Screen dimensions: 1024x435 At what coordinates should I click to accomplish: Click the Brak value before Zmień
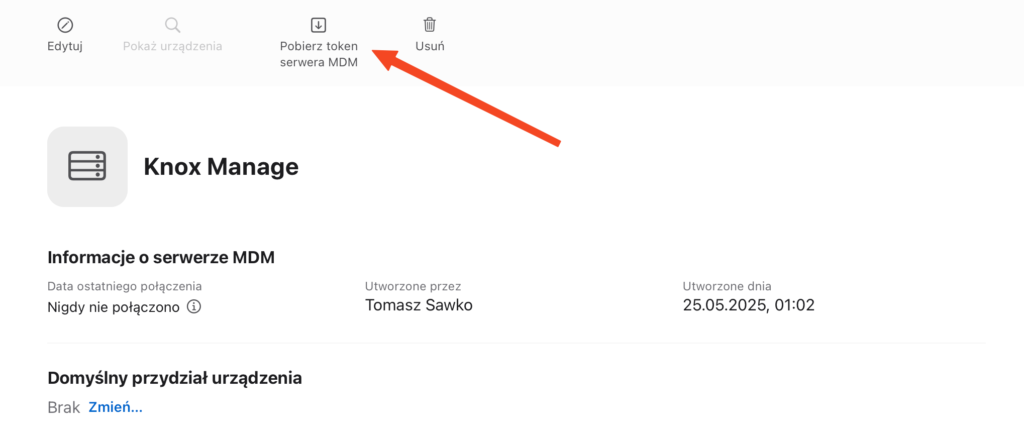[x=64, y=408]
